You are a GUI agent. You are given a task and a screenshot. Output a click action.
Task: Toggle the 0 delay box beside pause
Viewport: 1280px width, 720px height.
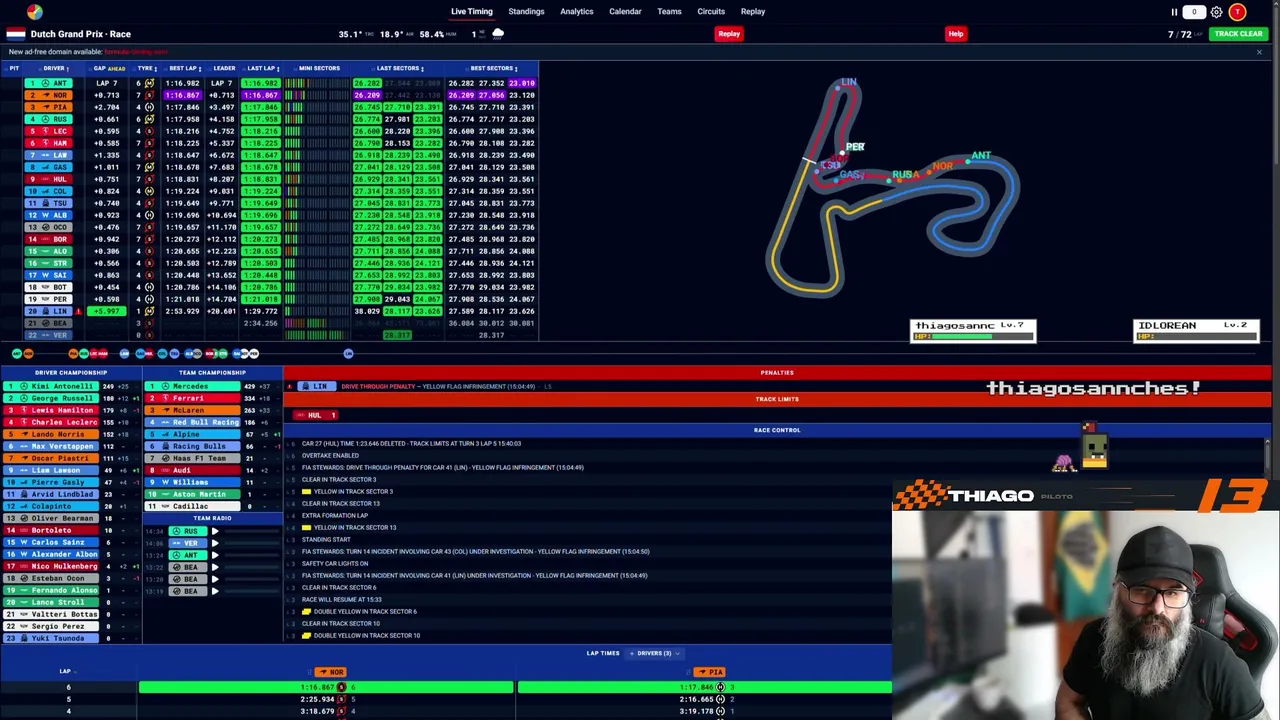[x=1194, y=12]
